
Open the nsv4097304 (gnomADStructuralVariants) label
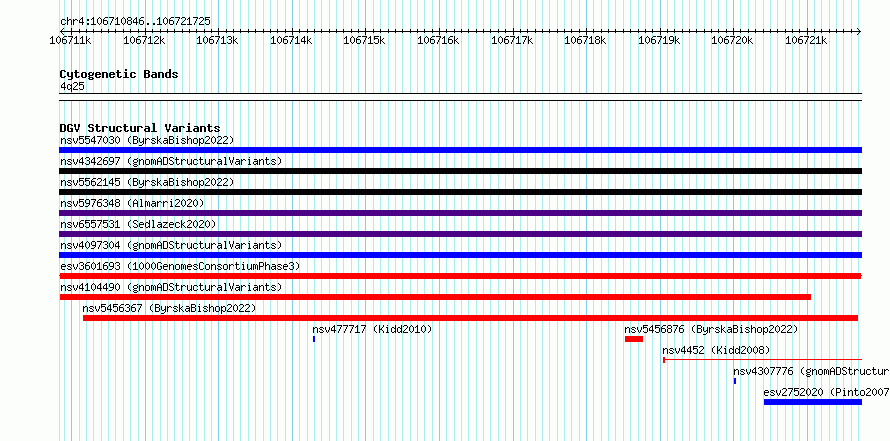[x=171, y=245]
